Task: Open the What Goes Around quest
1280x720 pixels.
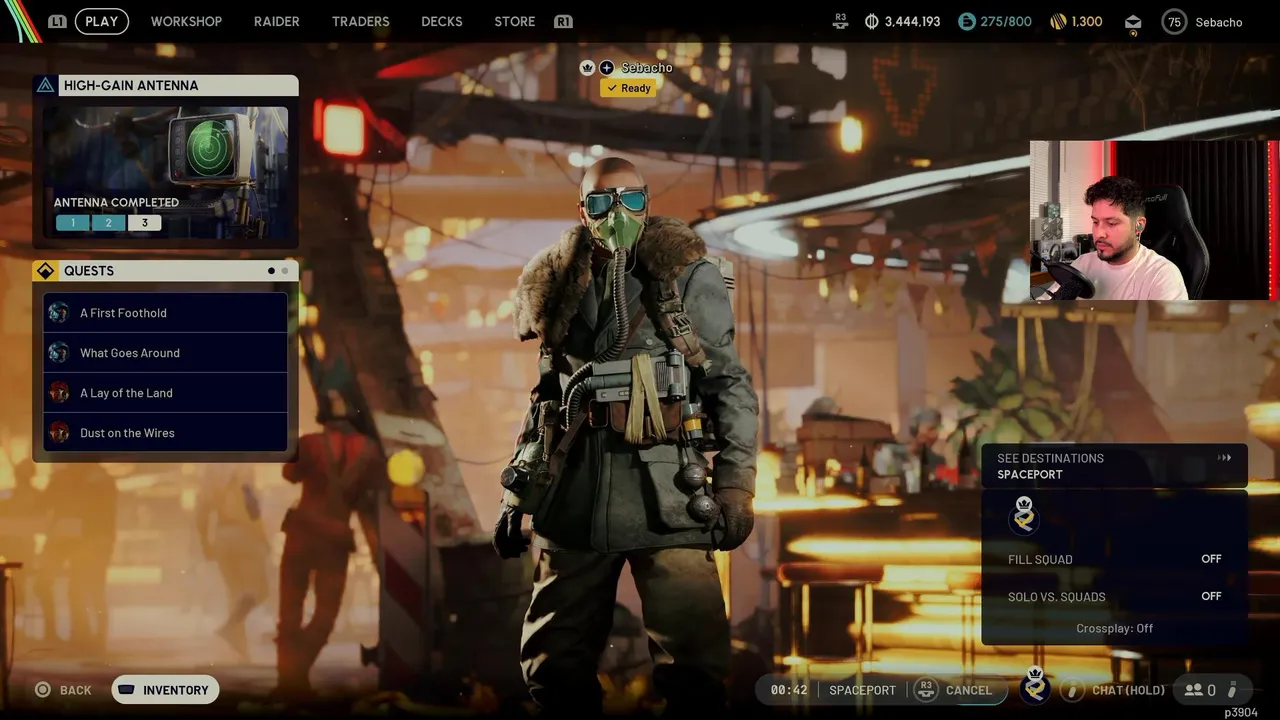Action: (x=166, y=353)
